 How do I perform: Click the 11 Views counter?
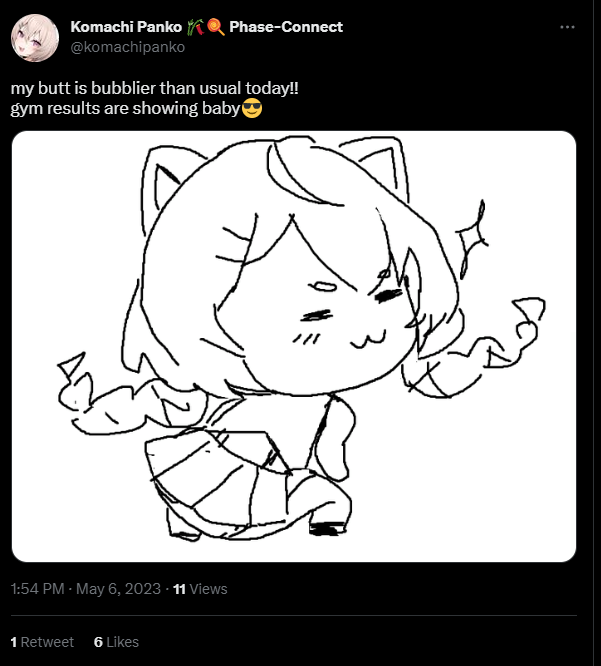200,589
